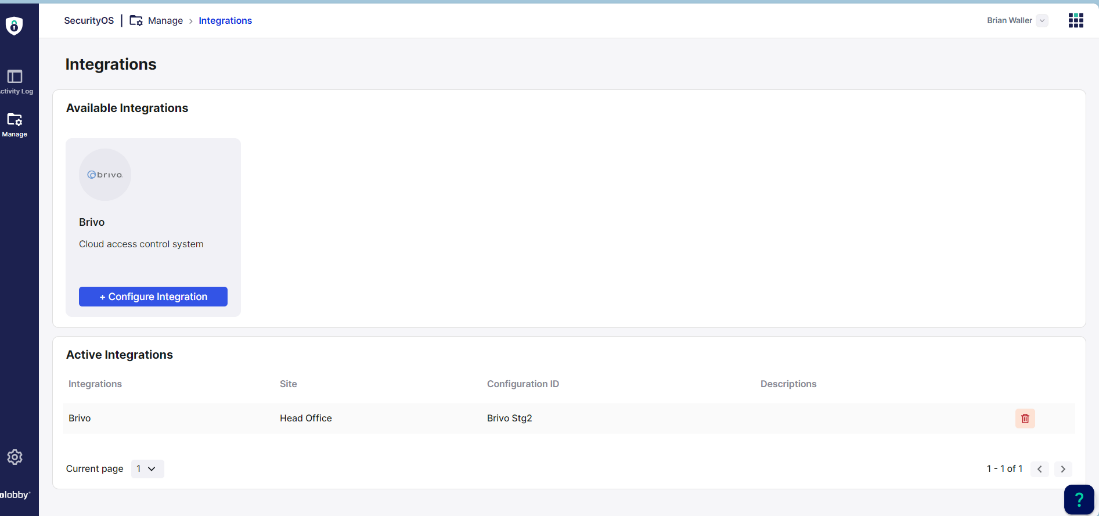Open the Manage sidebar item
Screen dimensions: 1099x516
(x=15, y=125)
